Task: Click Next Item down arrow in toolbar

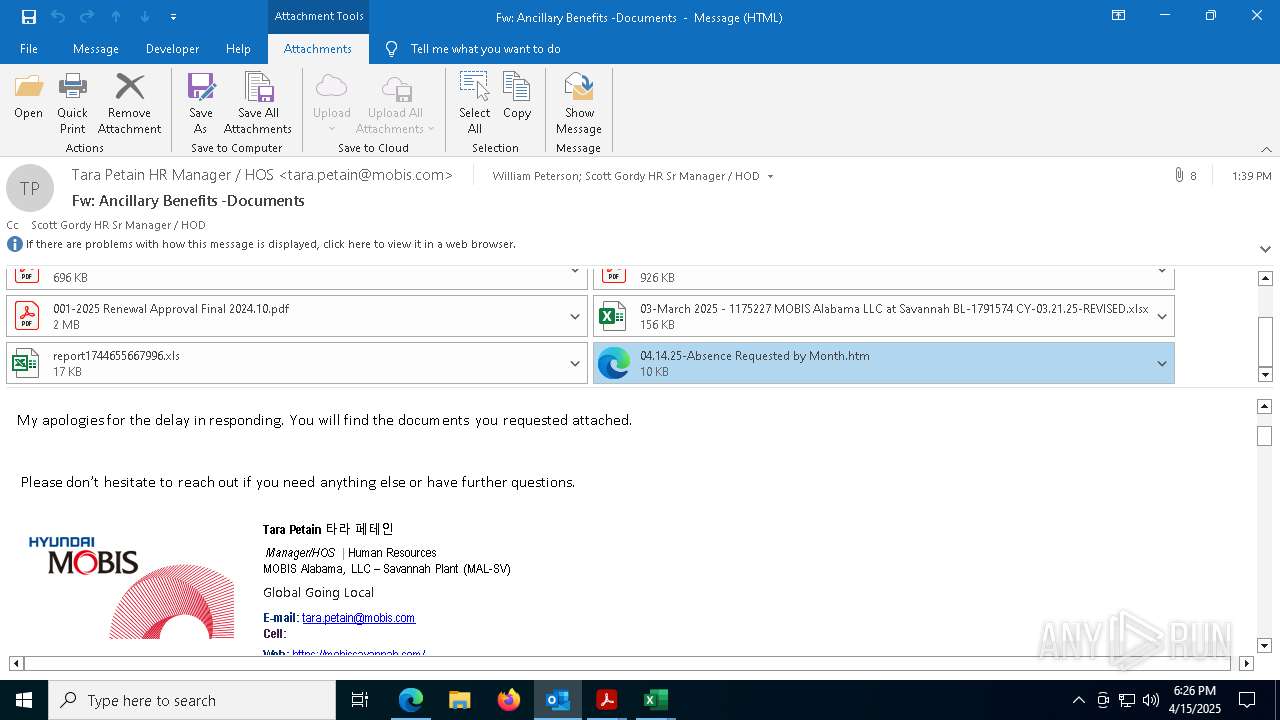Action: coord(145,16)
